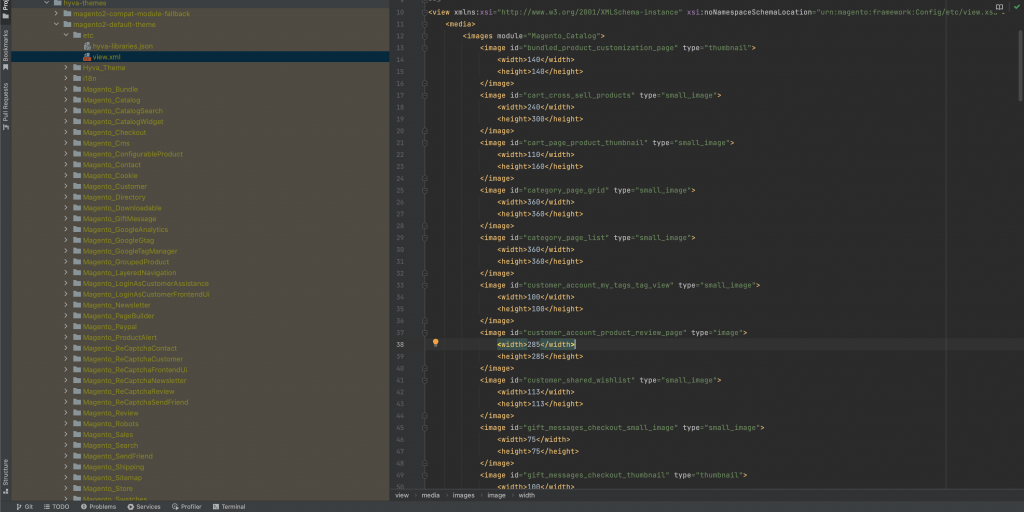Select Magento_ProductAlert in the tree
The image size is (1024, 512).
[120, 338]
